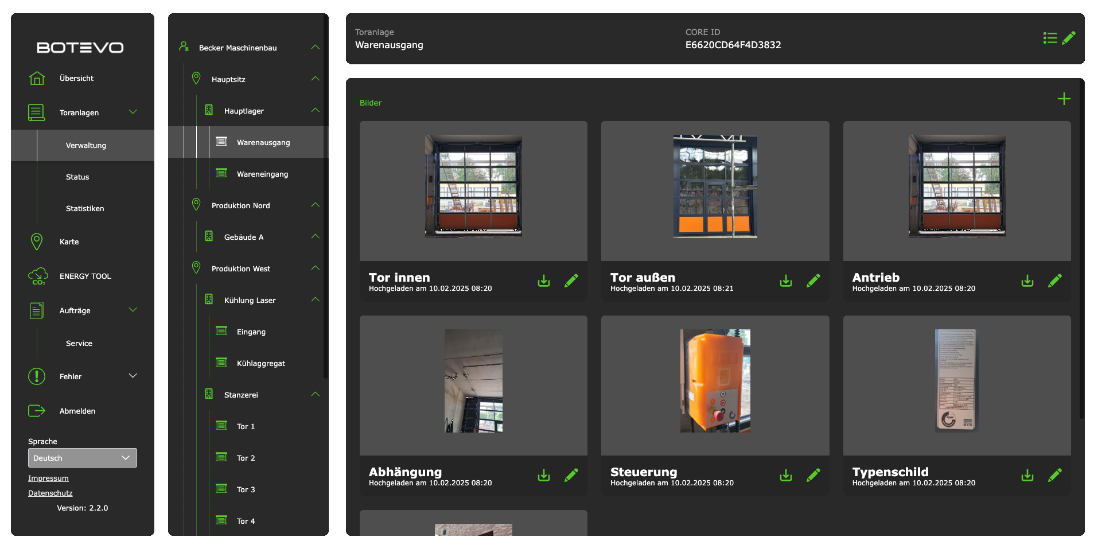Viewport: 1094px width, 545px height.
Task: Open the Steuerung image thumbnail
Action: click(715, 381)
